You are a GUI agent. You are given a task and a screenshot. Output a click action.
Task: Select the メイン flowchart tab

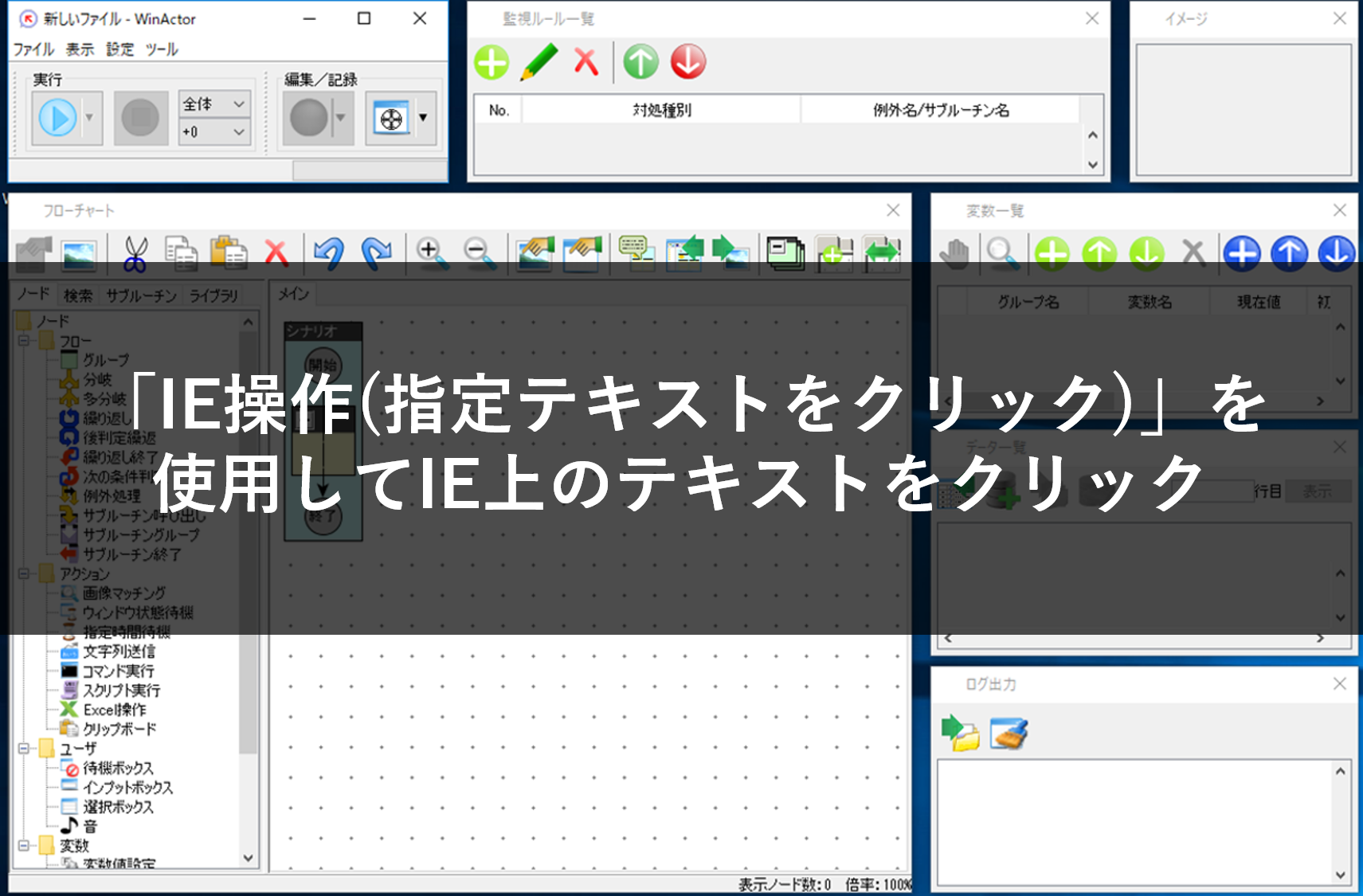[293, 294]
